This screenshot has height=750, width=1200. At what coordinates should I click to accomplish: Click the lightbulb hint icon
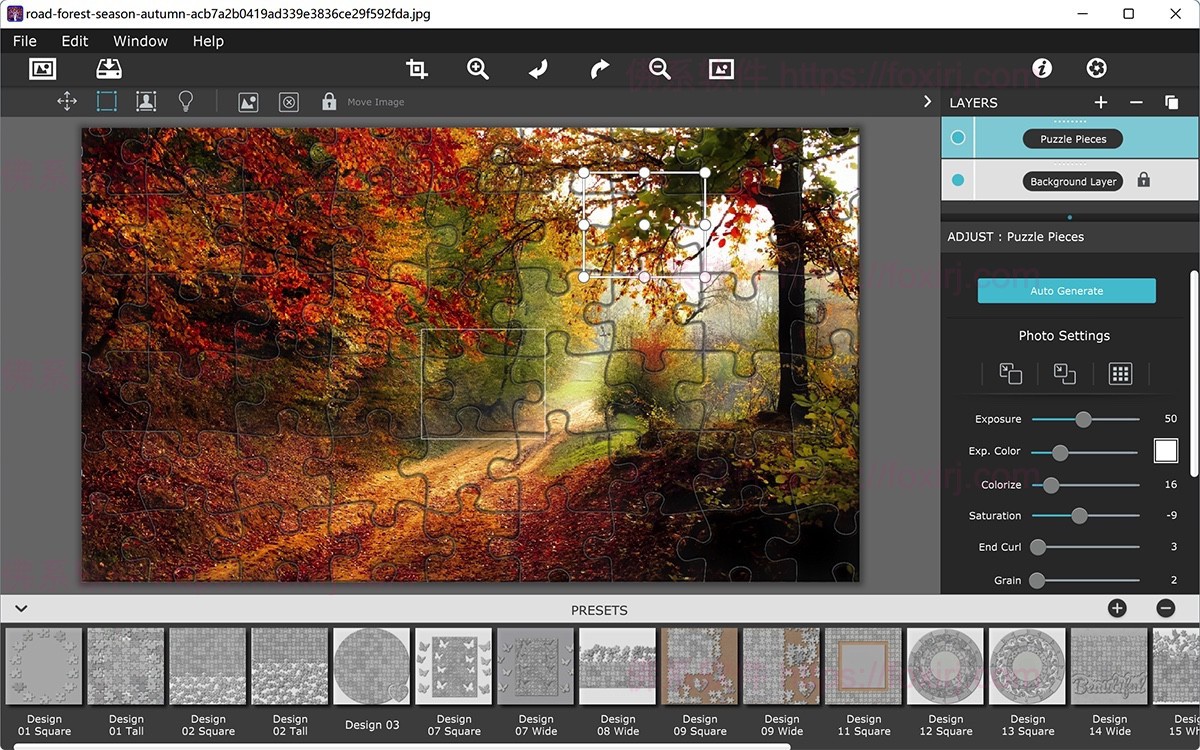pyautogui.click(x=186, y=101)
